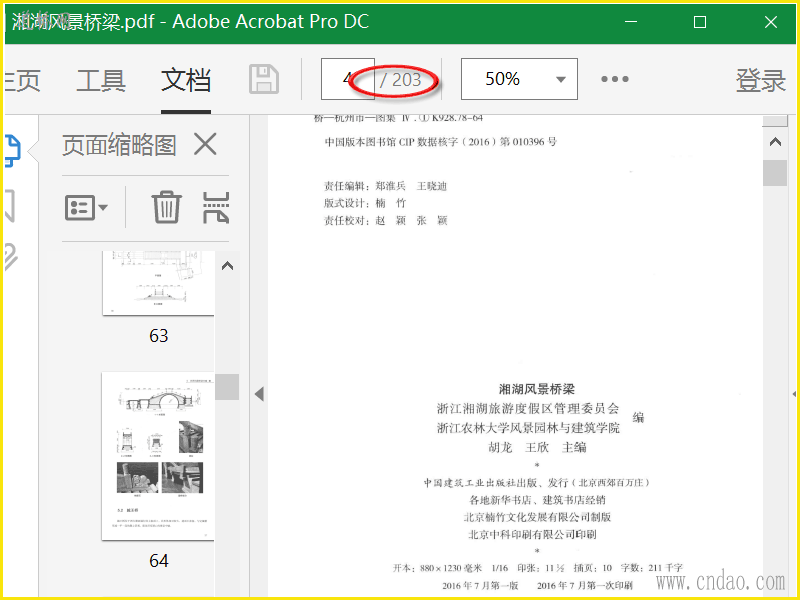
Task: Collapse the navigation pane with left arrow
Action: (x=259, y=394)
